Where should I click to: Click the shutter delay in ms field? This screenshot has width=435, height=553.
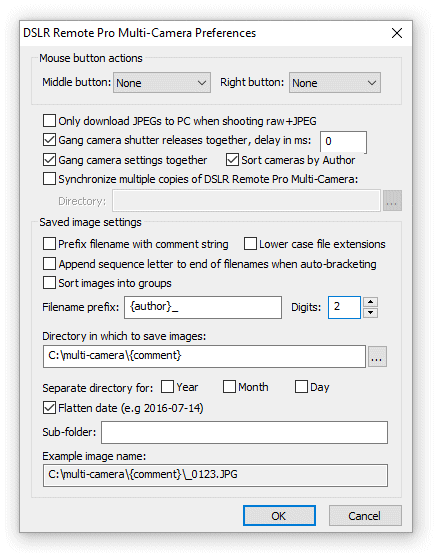click(343, 142)
